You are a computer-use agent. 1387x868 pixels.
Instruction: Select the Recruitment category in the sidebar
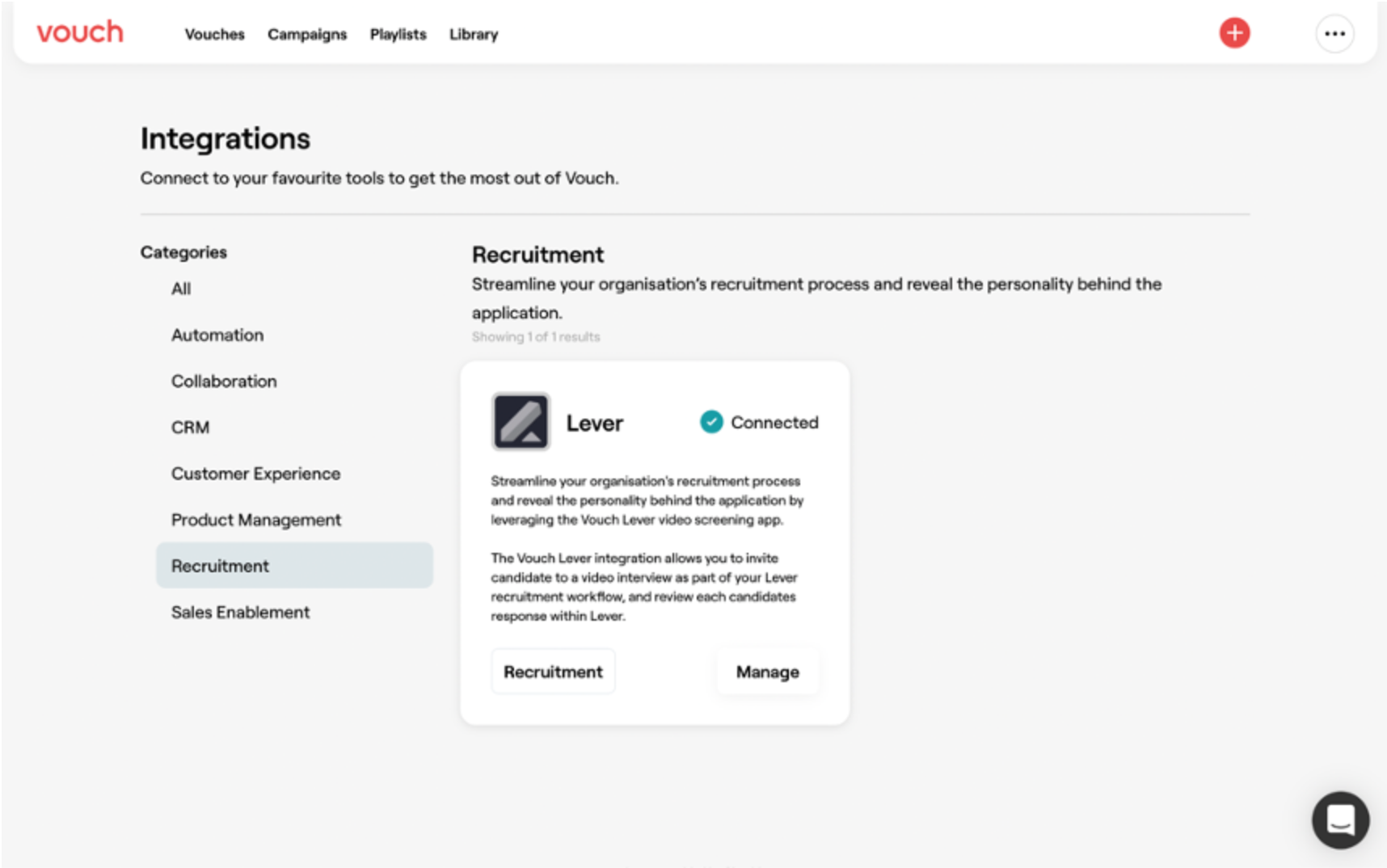220,566
